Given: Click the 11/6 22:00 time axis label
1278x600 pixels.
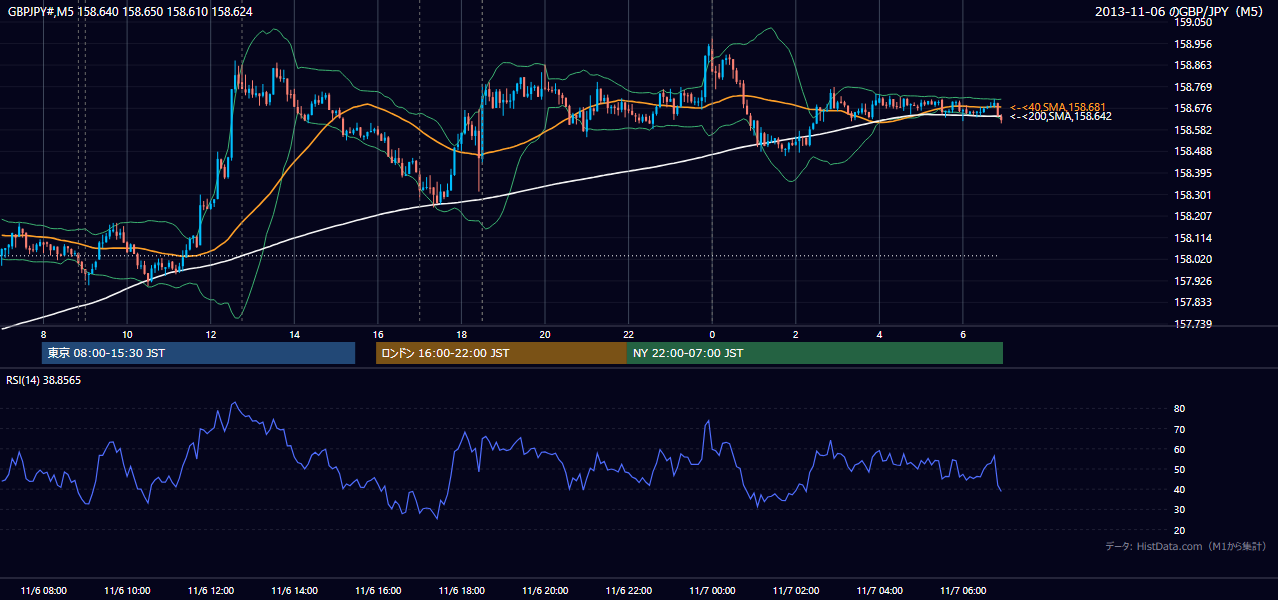Looking at the screenshot, I should tap(628, 591).
